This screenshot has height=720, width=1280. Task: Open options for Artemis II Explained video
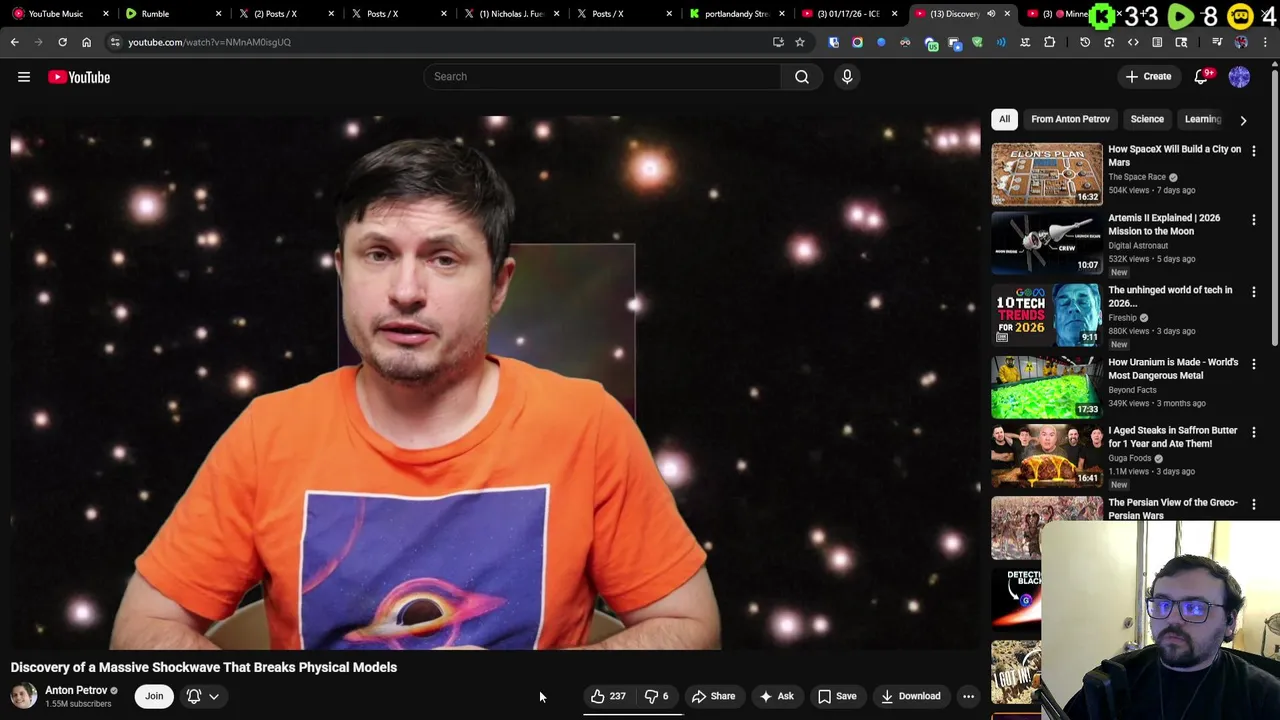click(x=1253, y=219)
